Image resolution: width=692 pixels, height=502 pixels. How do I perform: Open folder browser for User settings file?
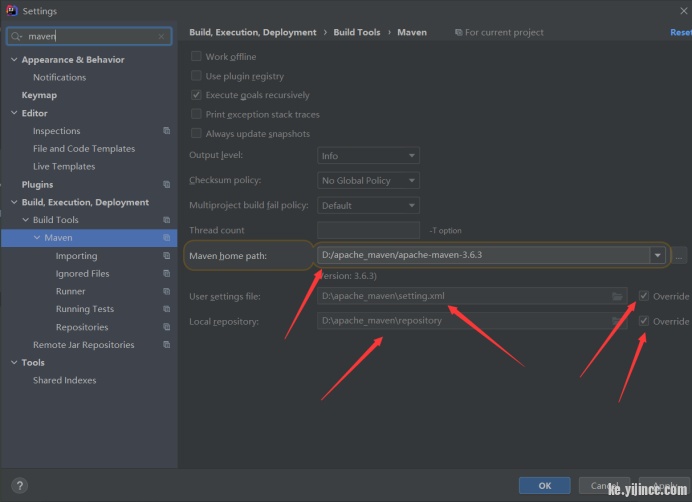pos(617,296)
